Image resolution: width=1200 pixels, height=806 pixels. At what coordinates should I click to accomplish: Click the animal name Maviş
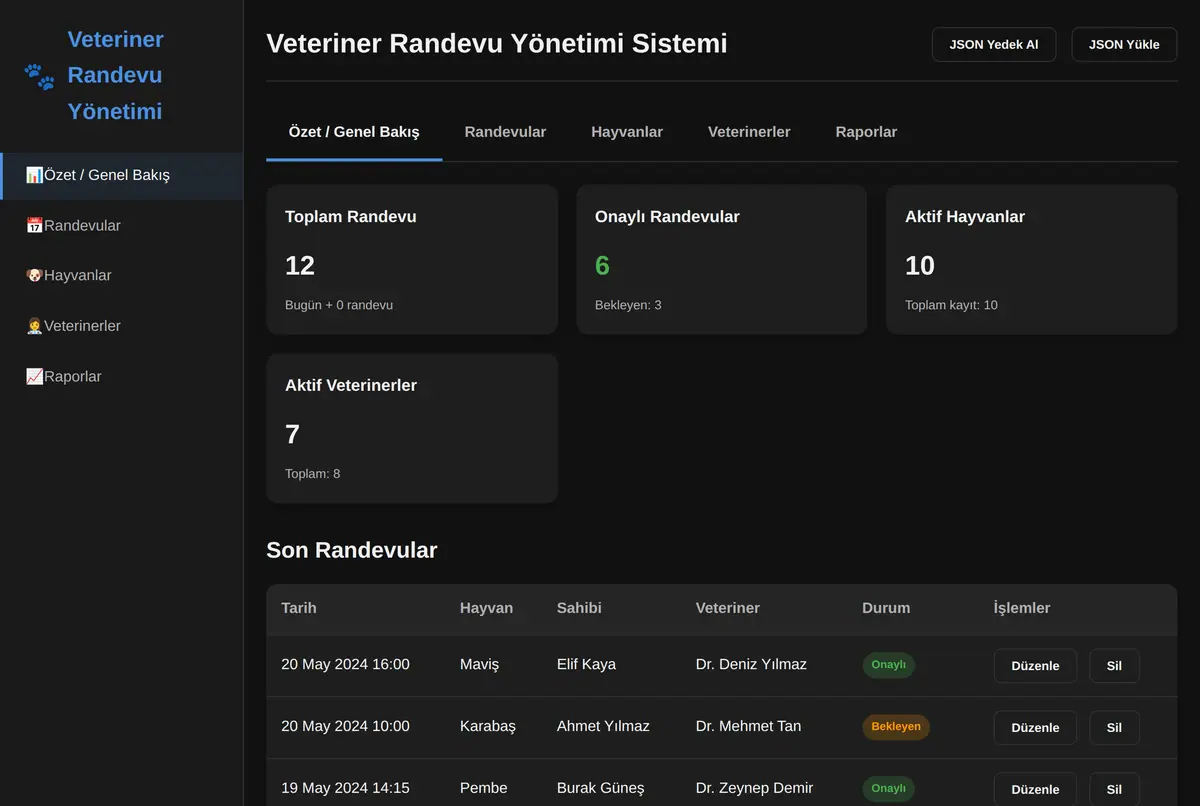479,665
